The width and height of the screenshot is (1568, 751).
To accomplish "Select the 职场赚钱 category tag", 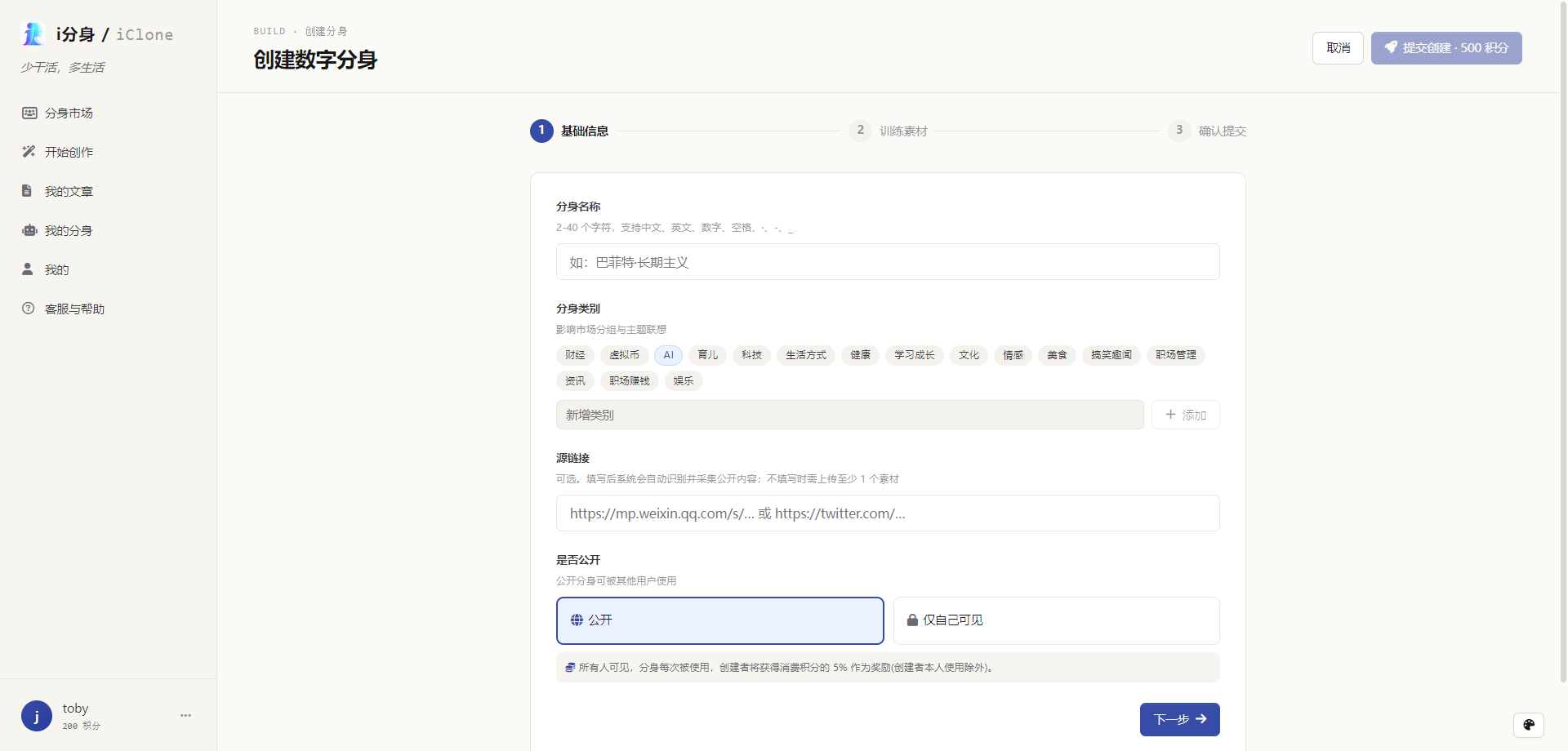I will [x=630, y=381].
